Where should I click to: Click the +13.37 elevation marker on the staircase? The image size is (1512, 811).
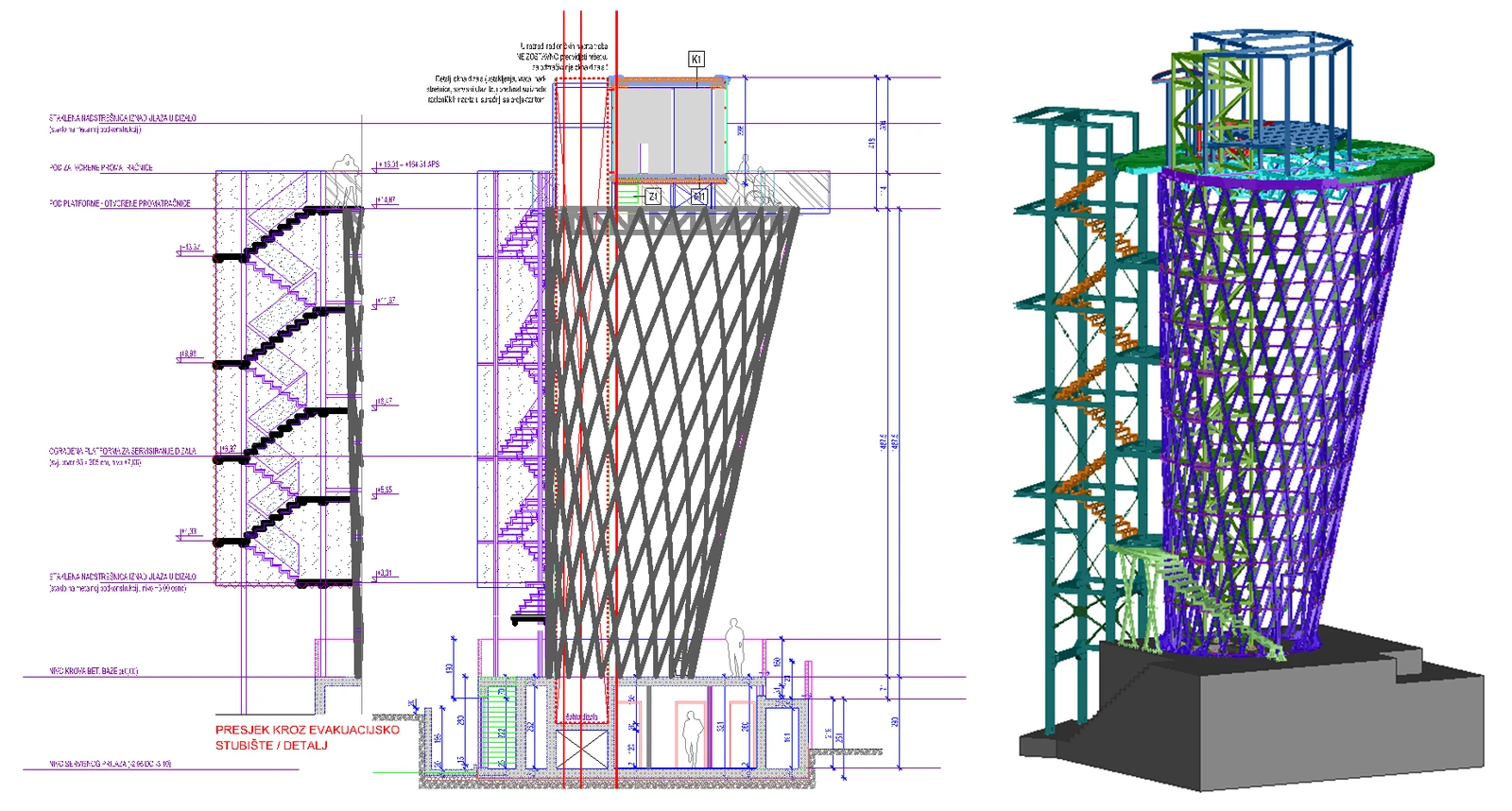(x=191, y=248)
